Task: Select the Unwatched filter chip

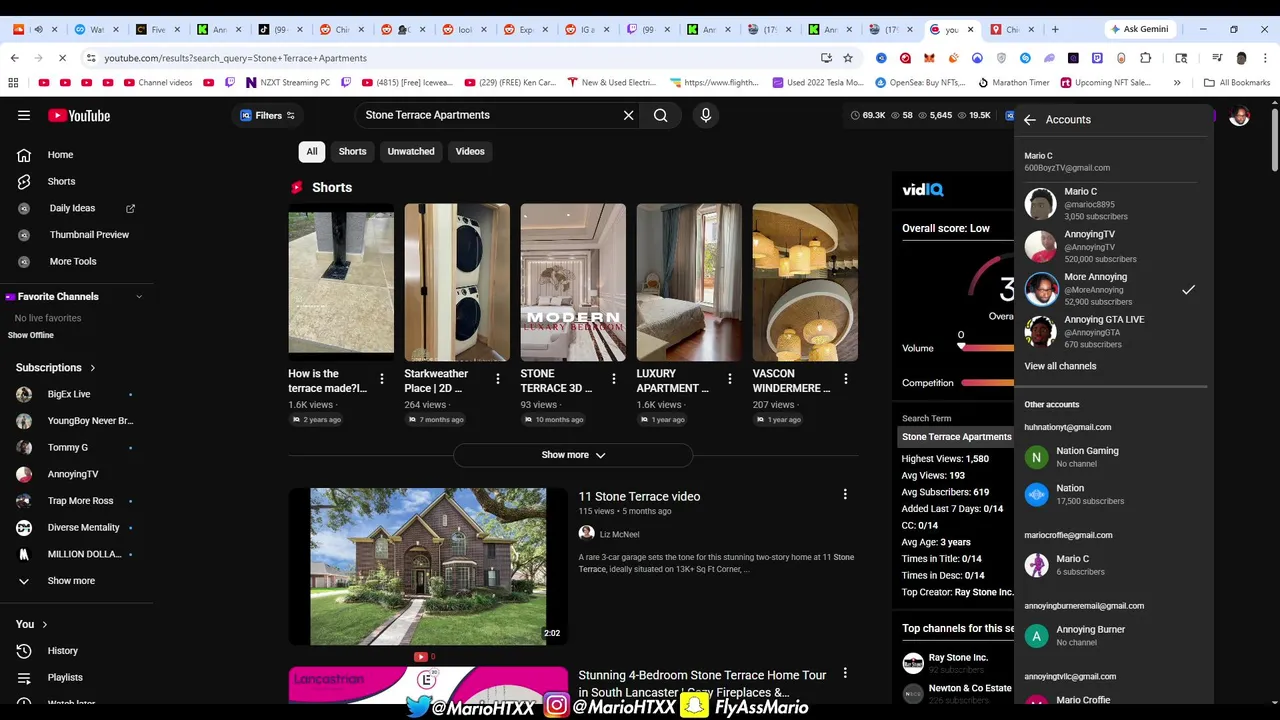Action: click(x=411, y=151)
